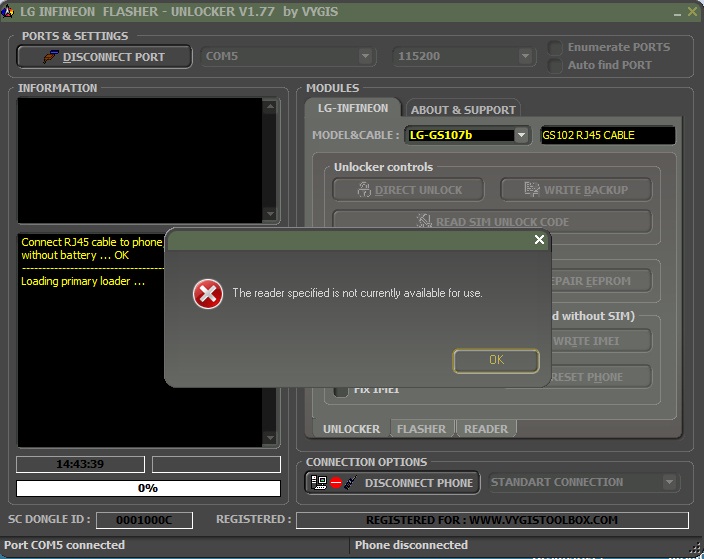Screen dimensions: 704x559
Task: Open the STANDART CONNECTION dropdown
Action: click(x=669, y=482)
